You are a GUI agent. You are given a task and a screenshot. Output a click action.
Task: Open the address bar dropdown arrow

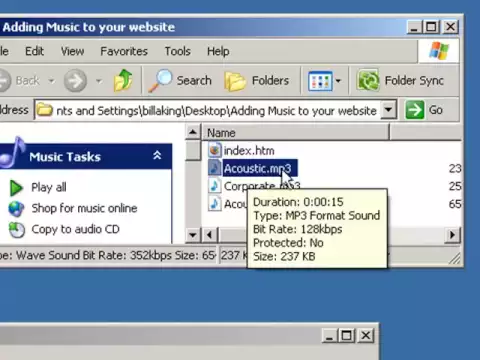[x=388, y=110]
